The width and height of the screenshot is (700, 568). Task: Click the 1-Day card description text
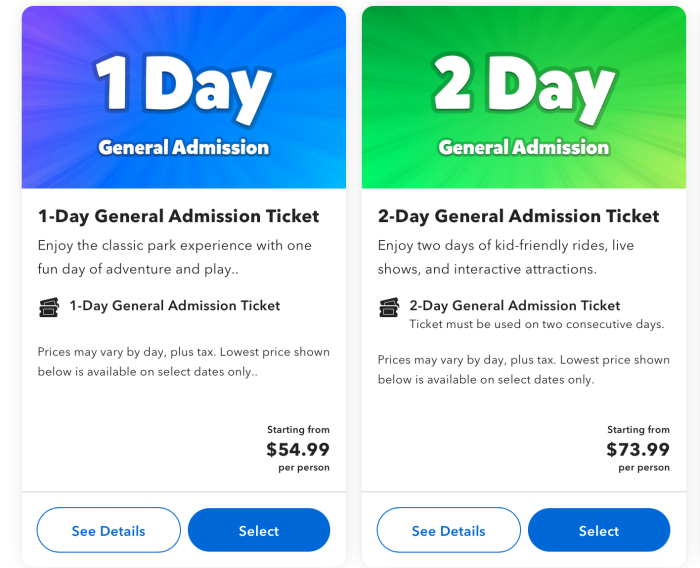(175, 257)
